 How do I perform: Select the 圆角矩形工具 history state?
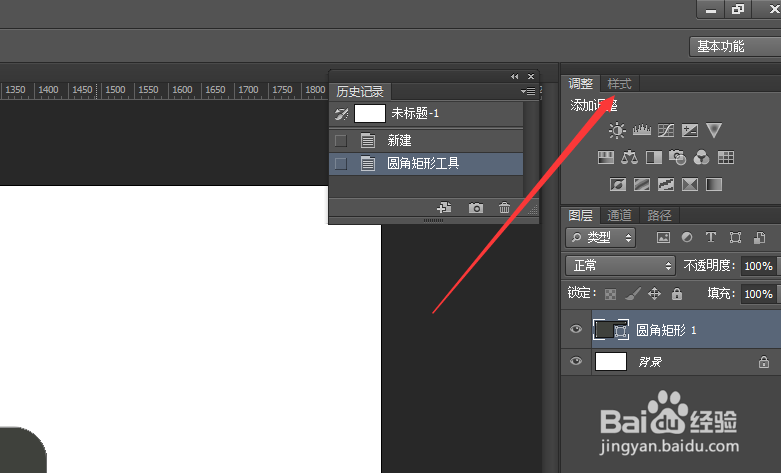[426, 164]
